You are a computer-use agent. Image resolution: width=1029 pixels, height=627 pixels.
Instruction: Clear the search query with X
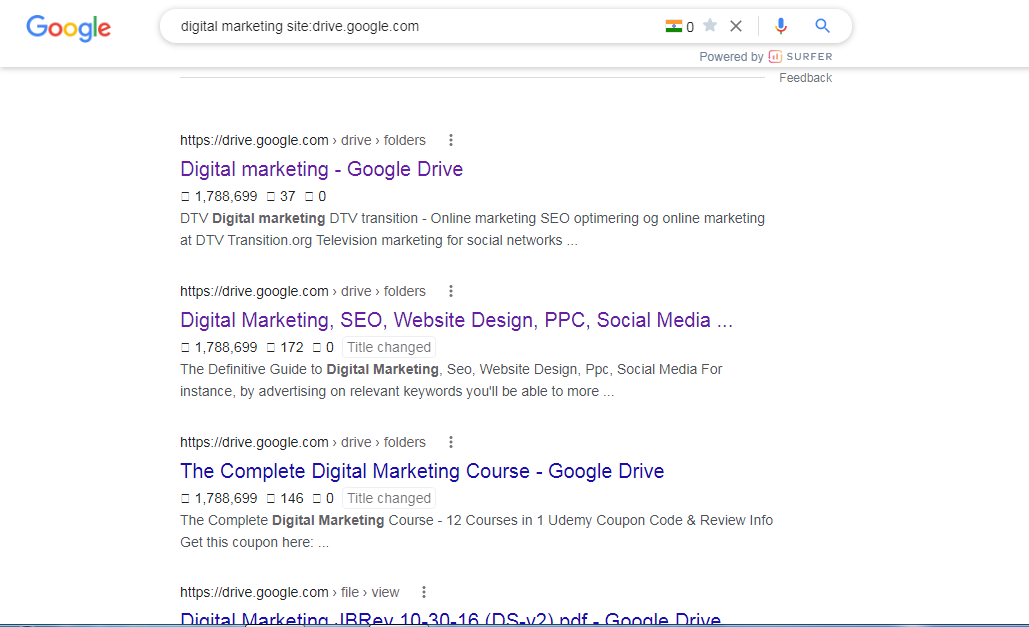click(736, 26)
